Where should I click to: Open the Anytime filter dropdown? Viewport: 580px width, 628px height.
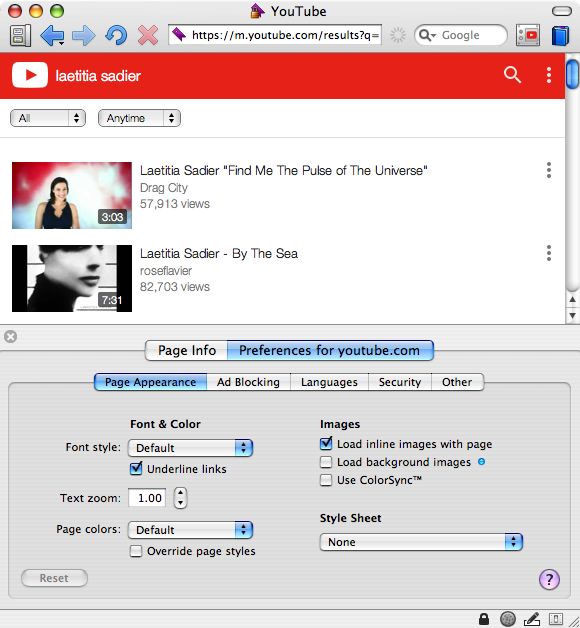[x=139, y=118]
